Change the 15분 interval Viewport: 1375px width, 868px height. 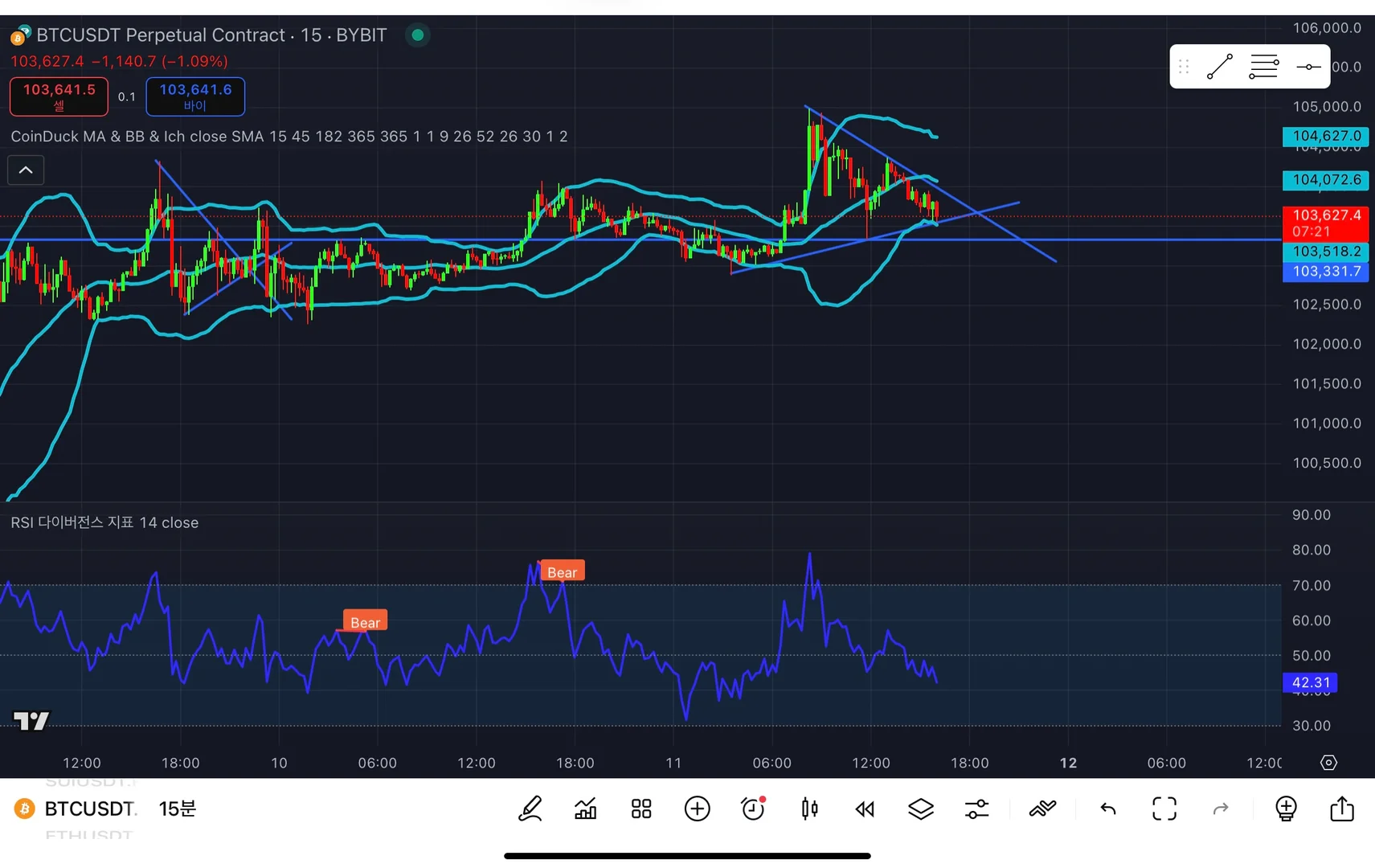pos(177,809)
